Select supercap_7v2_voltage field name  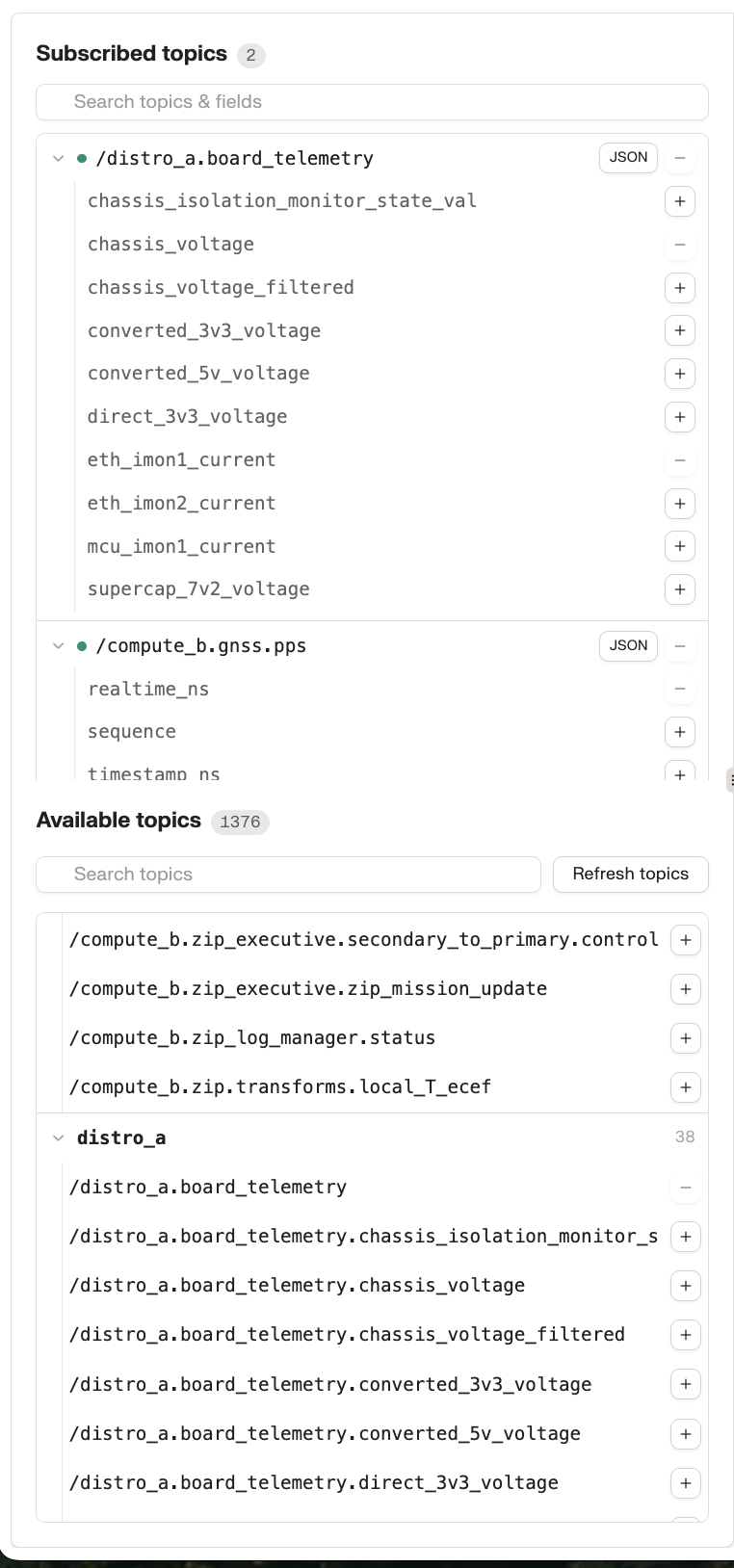(x=198, y=589)
